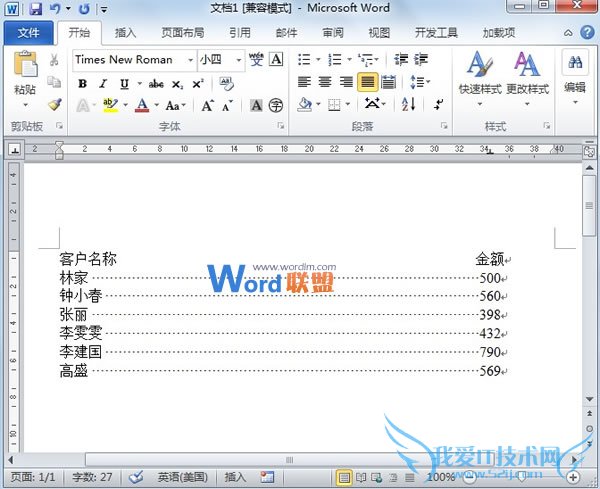Open the Paragraph dialog launcher

(444, 126)
